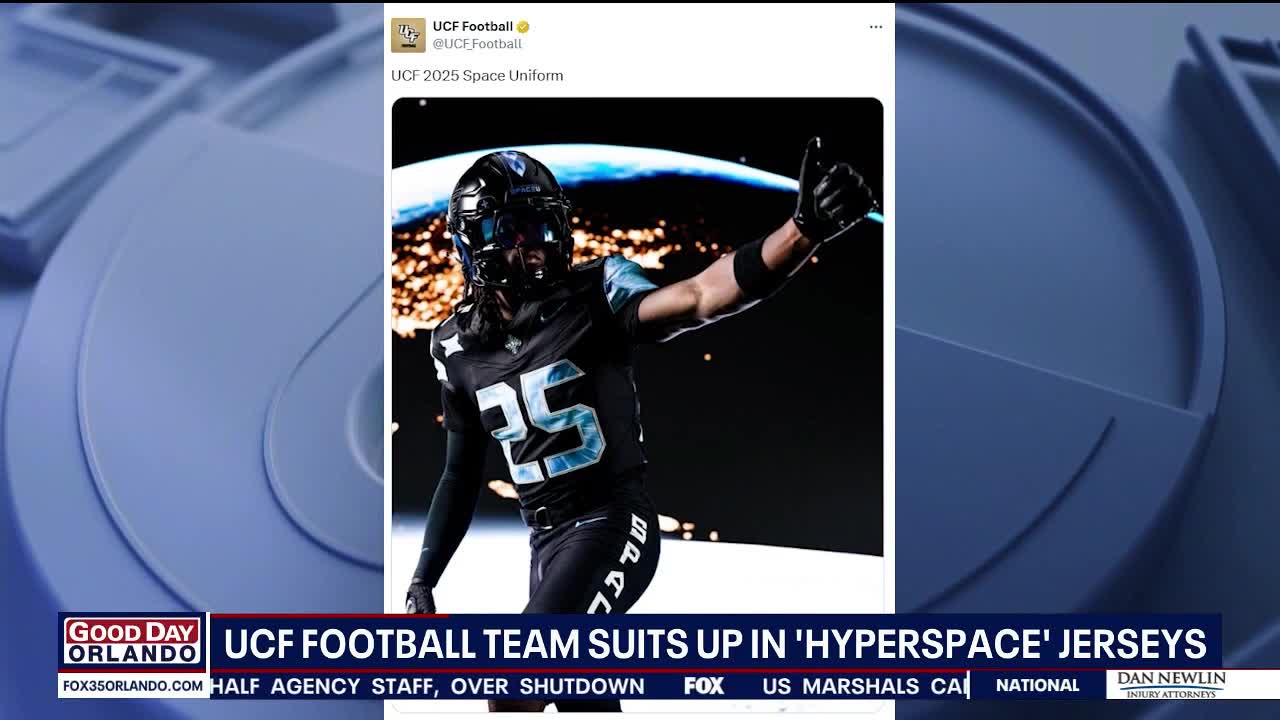Click the FOX35ORLANDO.COM website link
This screenshot has height=720, width=1280.
(132, 686)
